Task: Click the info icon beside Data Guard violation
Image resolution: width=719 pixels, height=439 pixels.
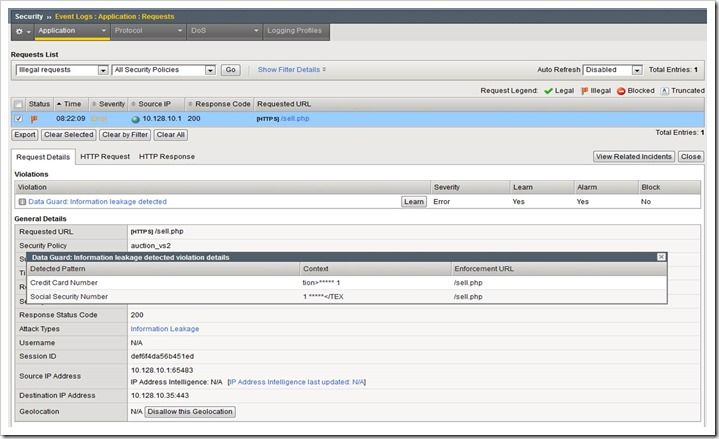Action: coord(22,202)
